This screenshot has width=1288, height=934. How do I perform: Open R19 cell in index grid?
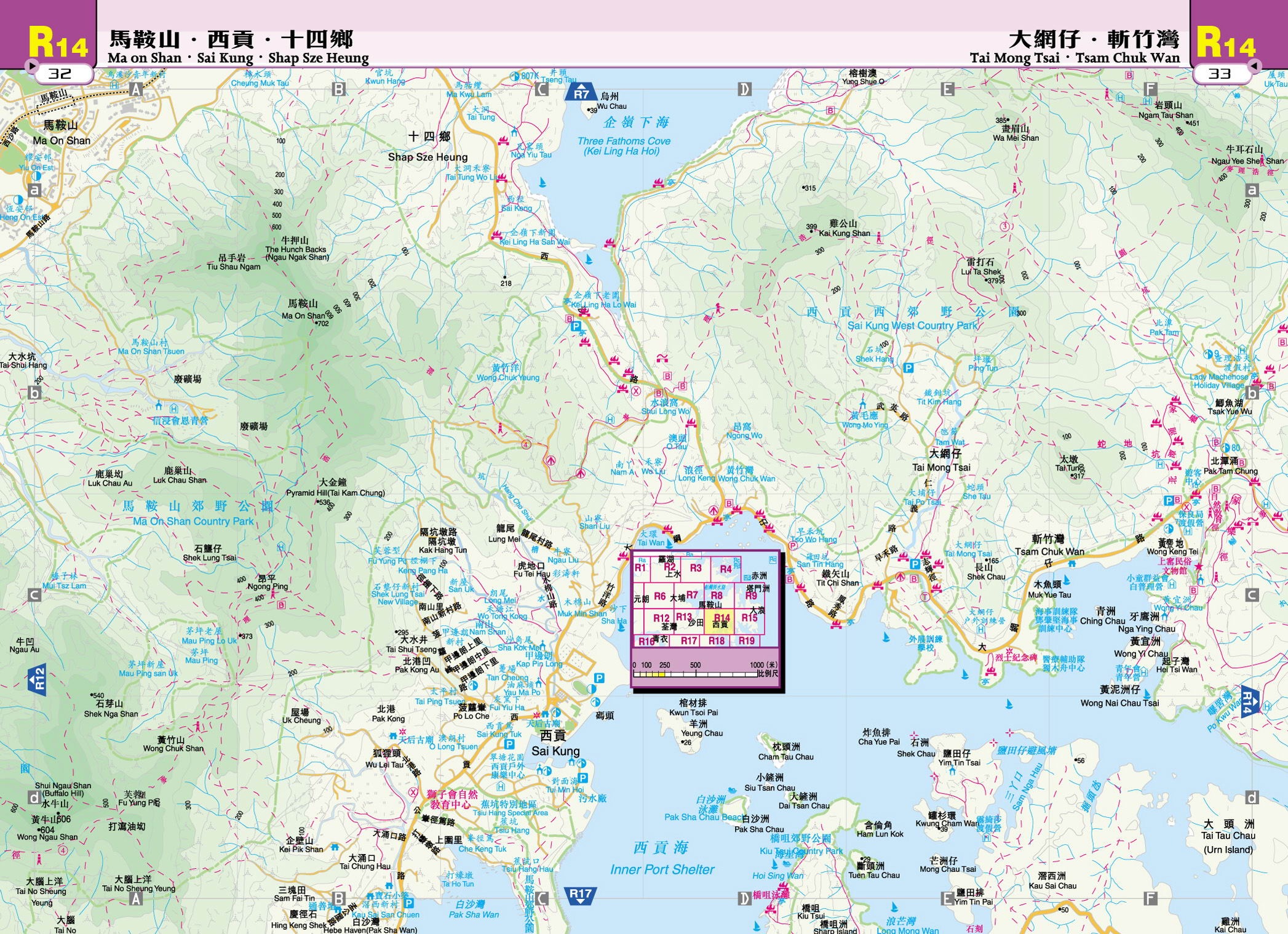[746, 641]
